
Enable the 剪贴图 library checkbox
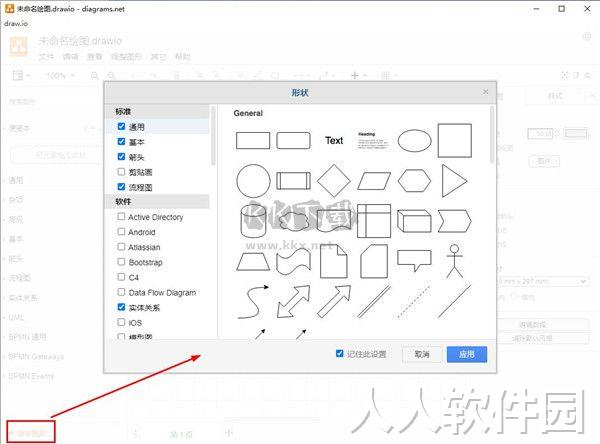[121, 171]
